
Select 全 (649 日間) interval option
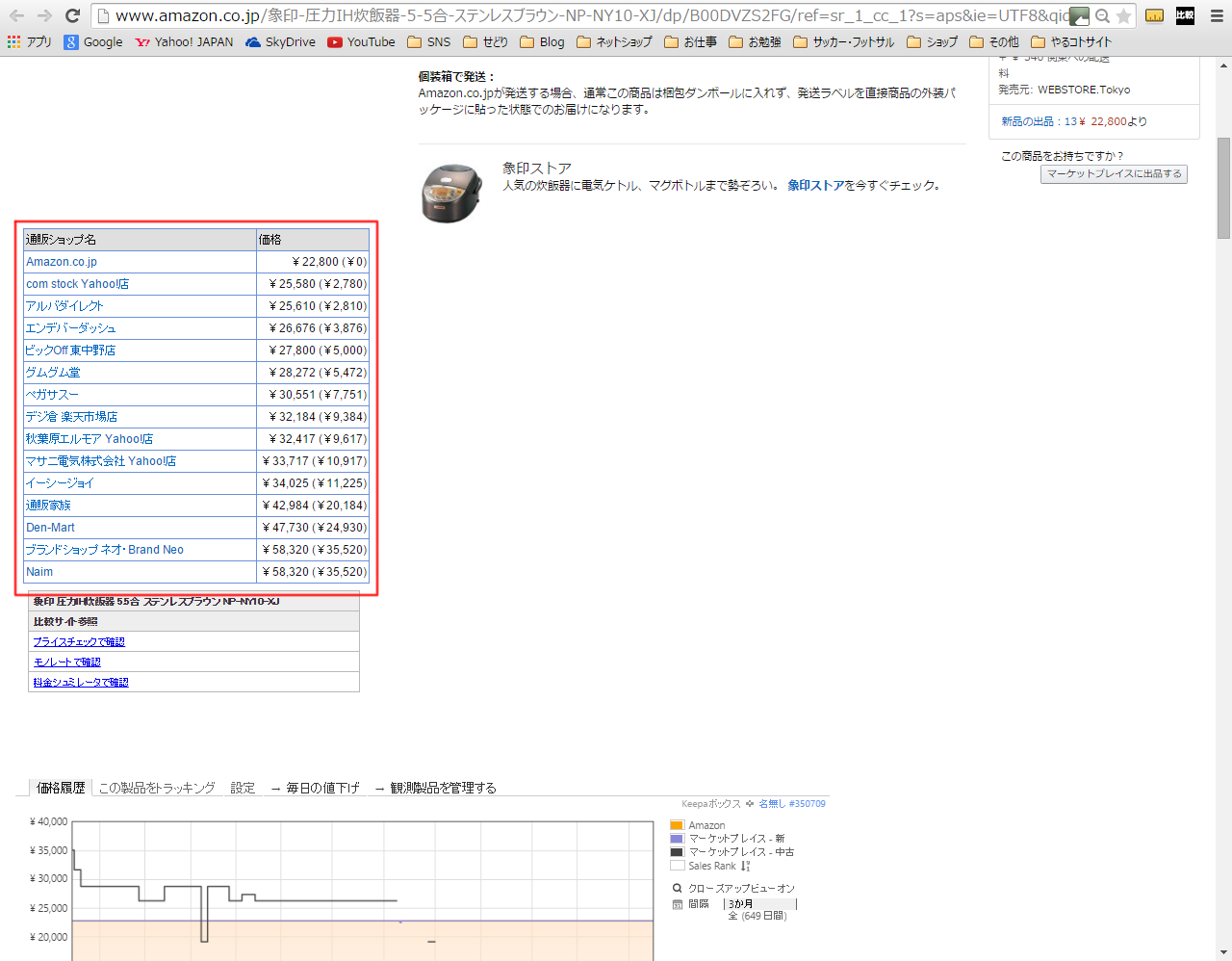pos(757,917)
